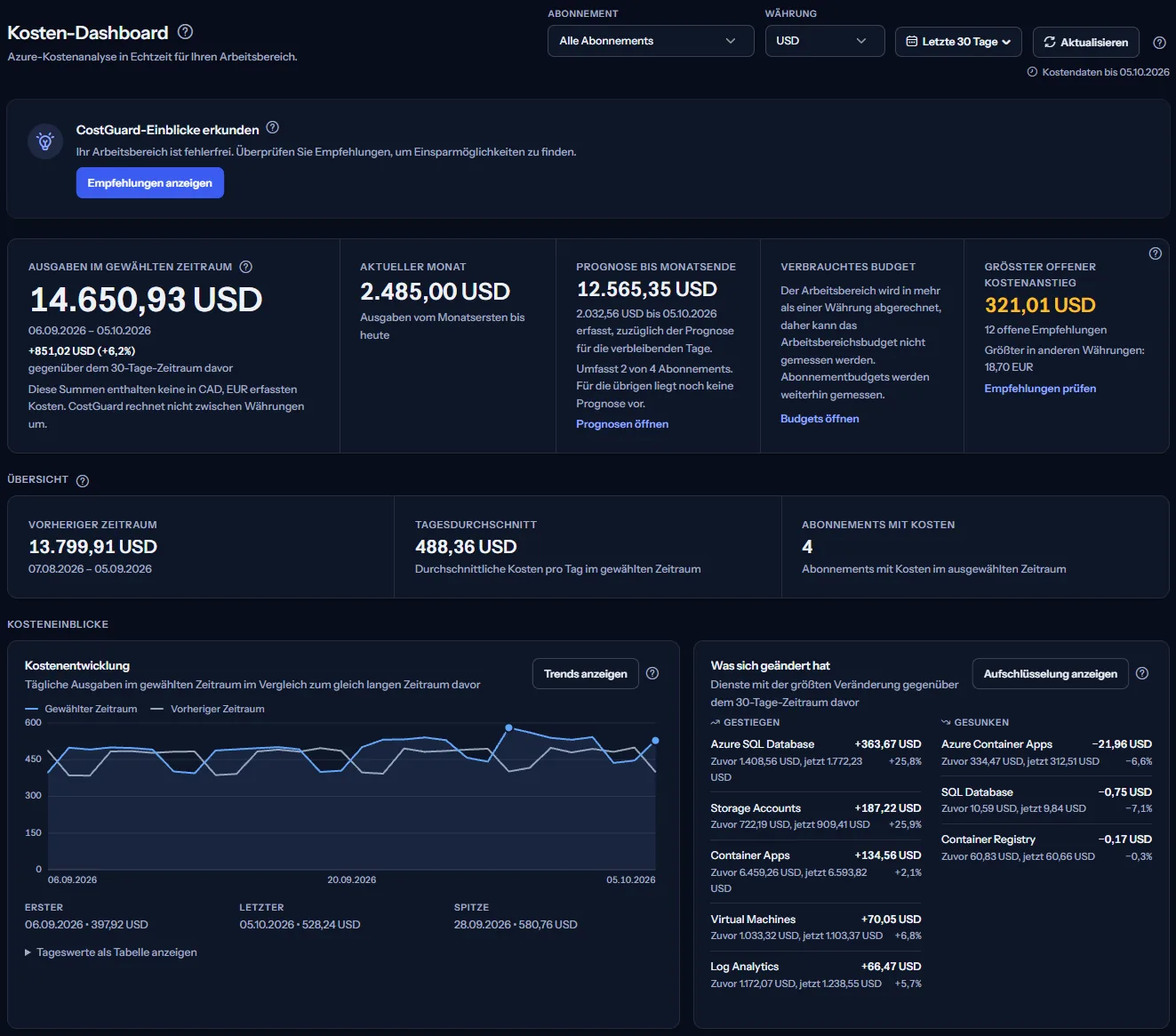Click Trends anzeigen button
The width and height of the screenshot is (1176, 1036).
click(x=586, y=674)
